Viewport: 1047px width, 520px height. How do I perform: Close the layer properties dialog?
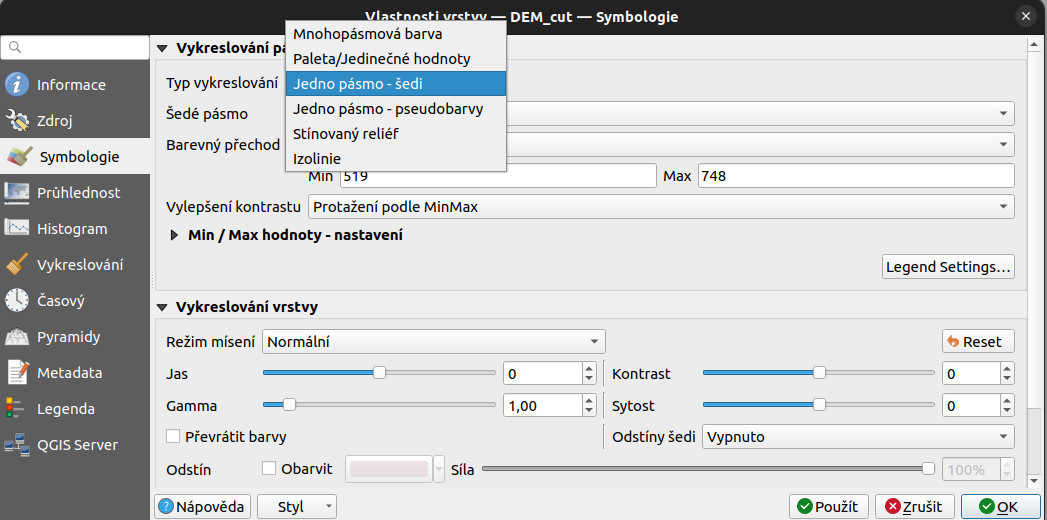(1024, 16)
